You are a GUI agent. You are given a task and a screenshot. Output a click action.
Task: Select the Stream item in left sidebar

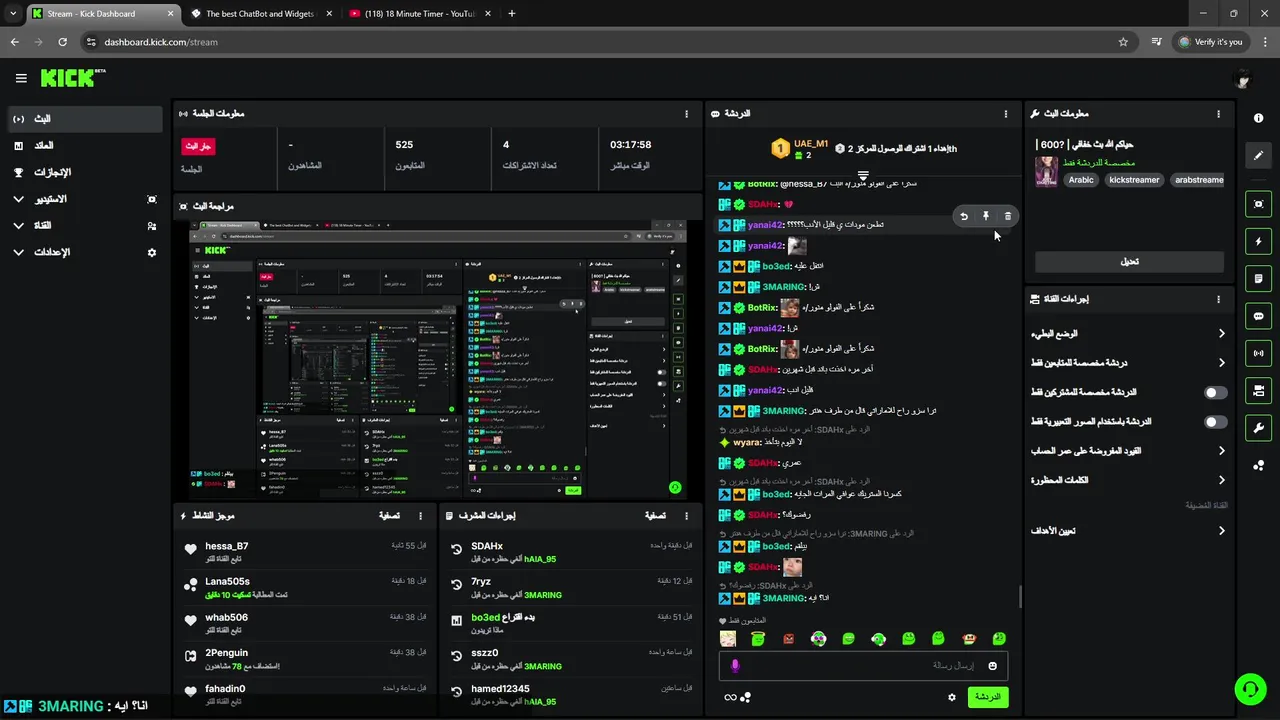click(x=84, y=119)
